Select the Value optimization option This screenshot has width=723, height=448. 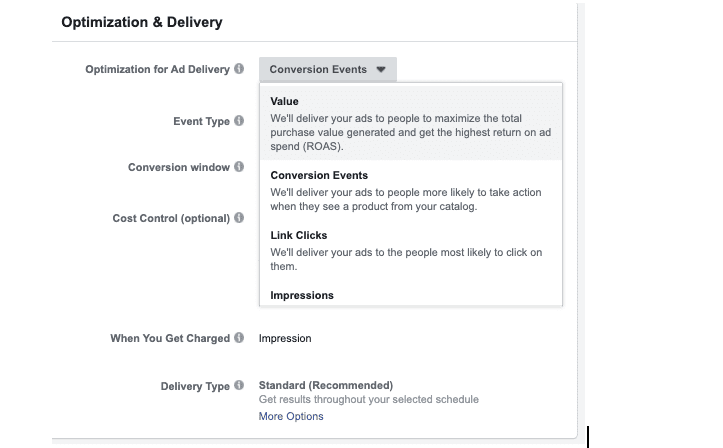click(x=410, y=123)
